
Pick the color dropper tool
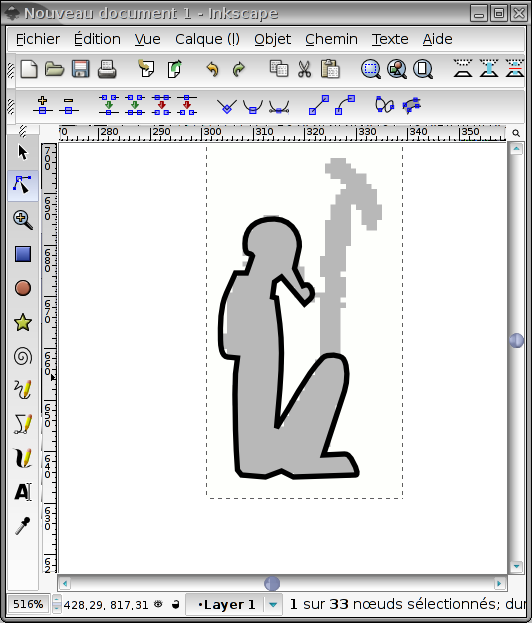coord(23,526)
